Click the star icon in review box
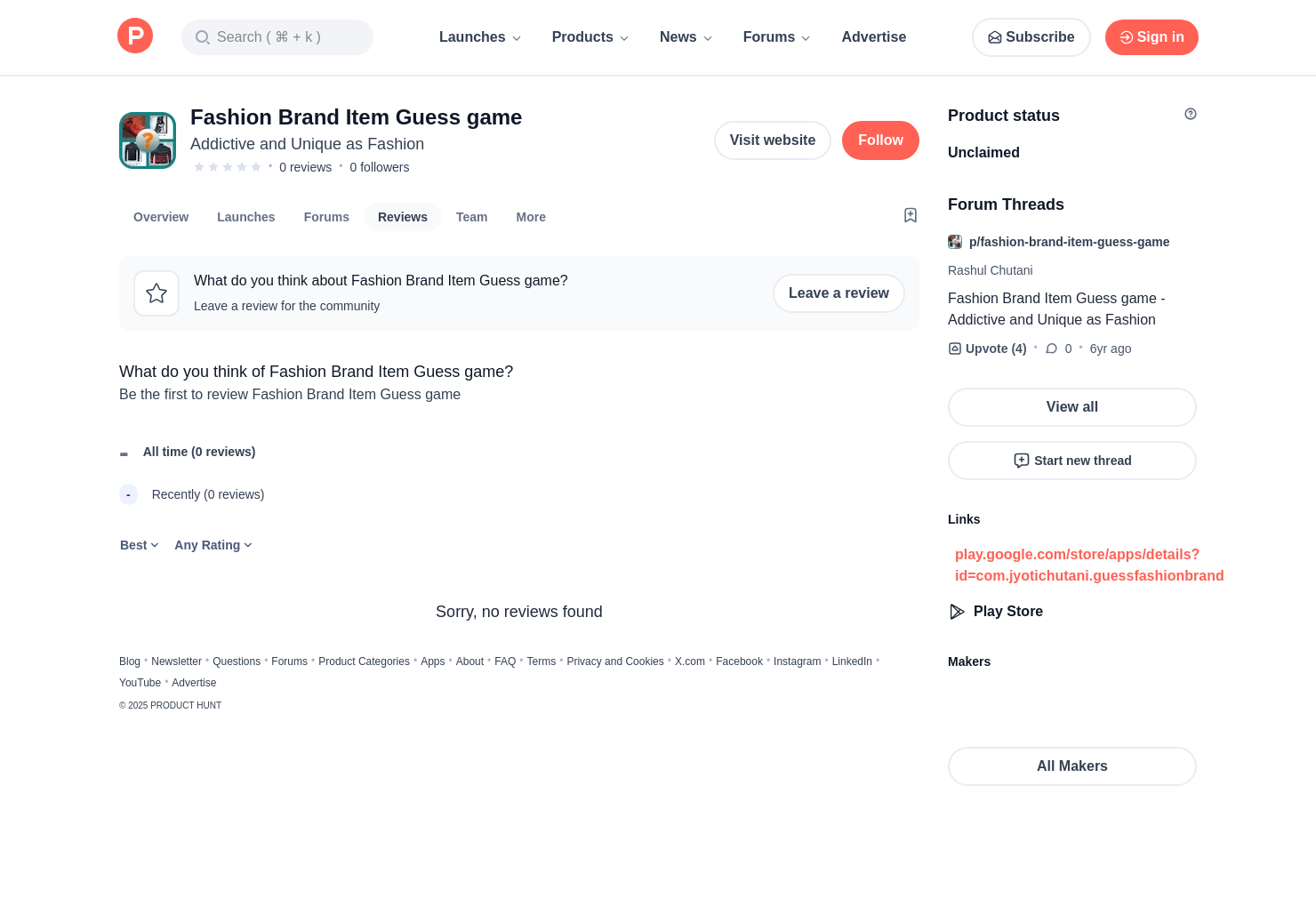Screen dimensions: 1316x922 [156, 293]
